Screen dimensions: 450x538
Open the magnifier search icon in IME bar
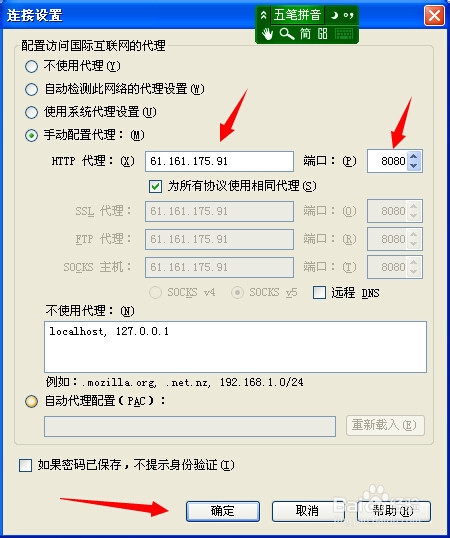coord(287,34)
